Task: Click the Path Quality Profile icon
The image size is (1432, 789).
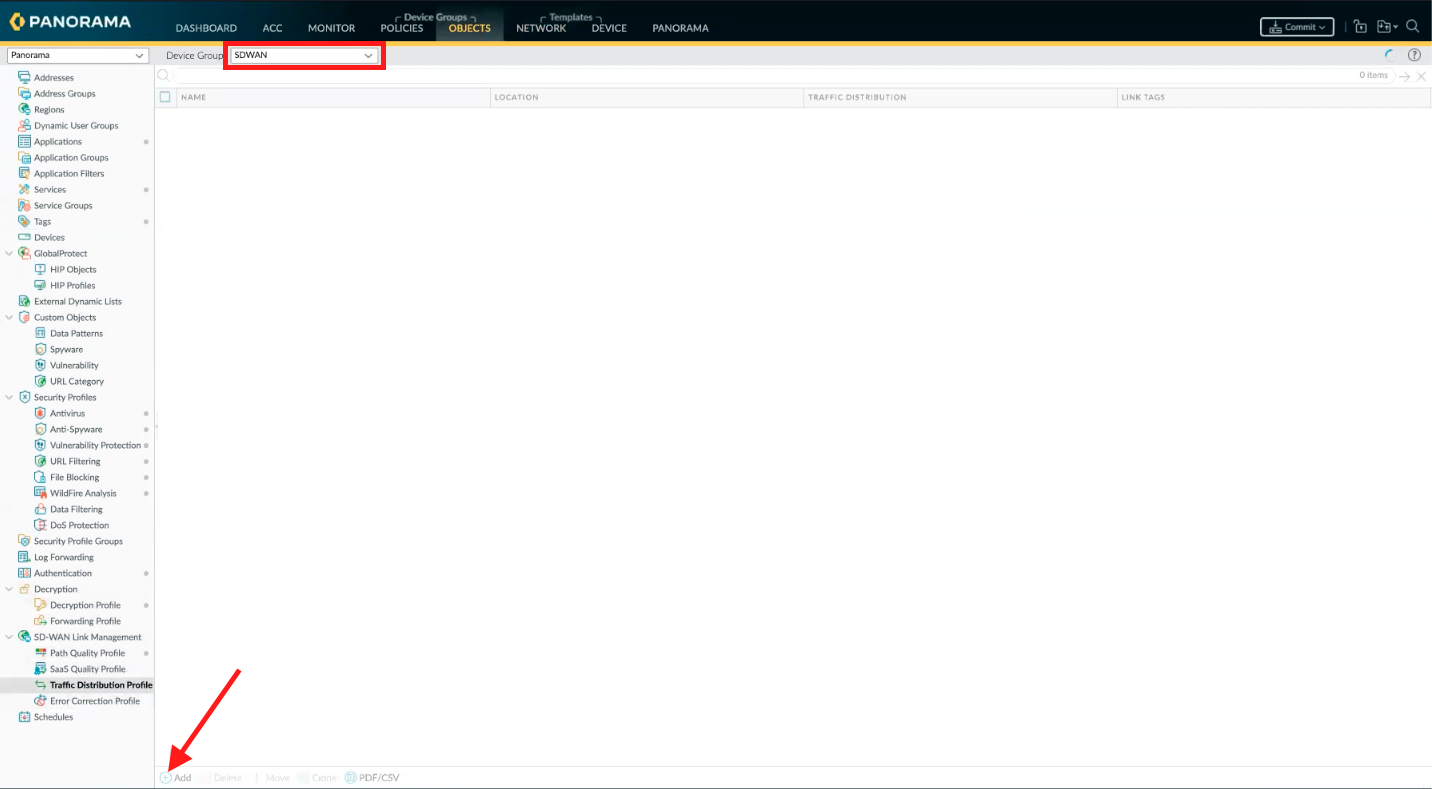Action: click(41, 653)
